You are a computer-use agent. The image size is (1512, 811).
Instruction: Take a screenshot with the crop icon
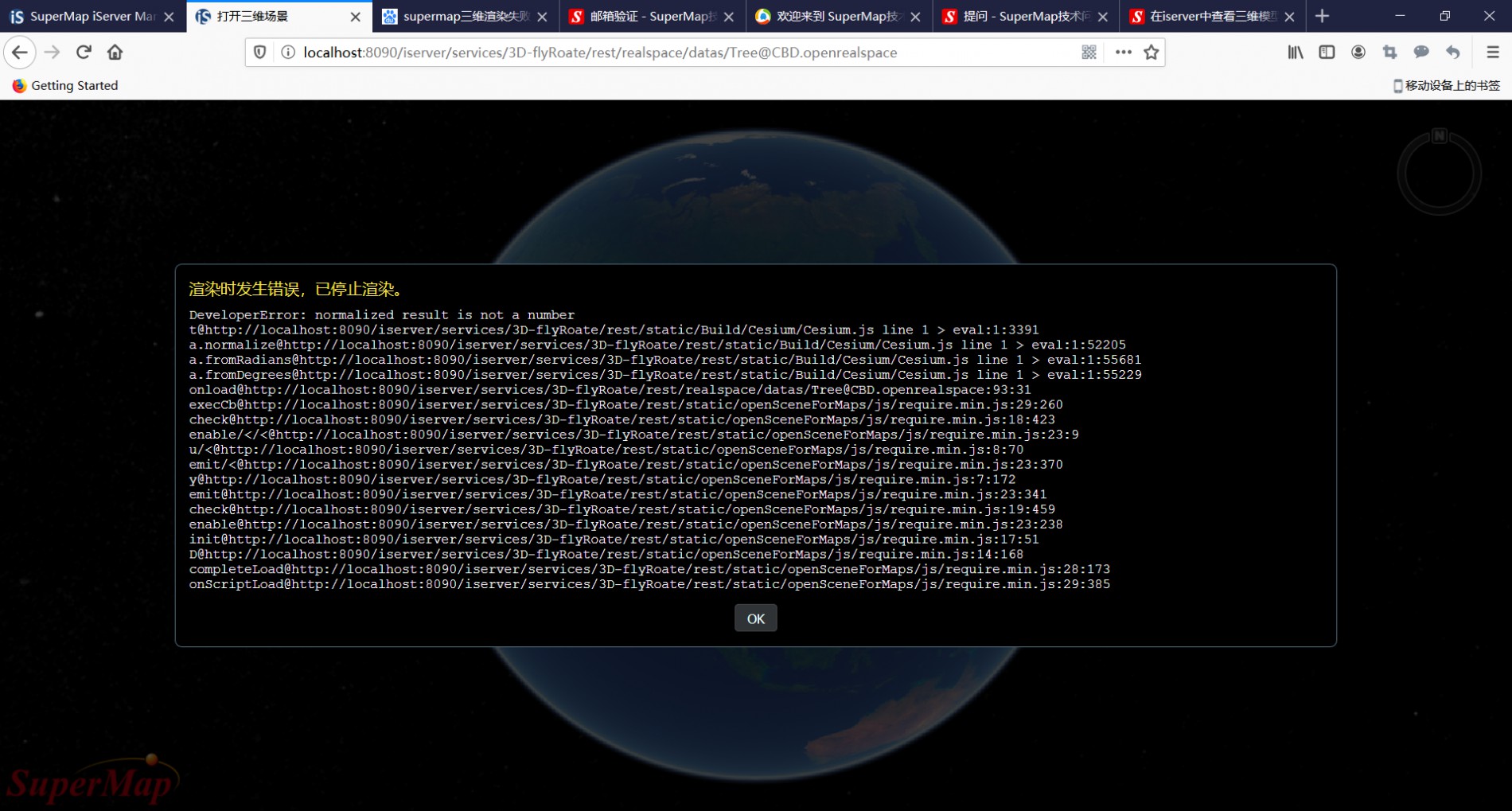(x=1390, y=53)
